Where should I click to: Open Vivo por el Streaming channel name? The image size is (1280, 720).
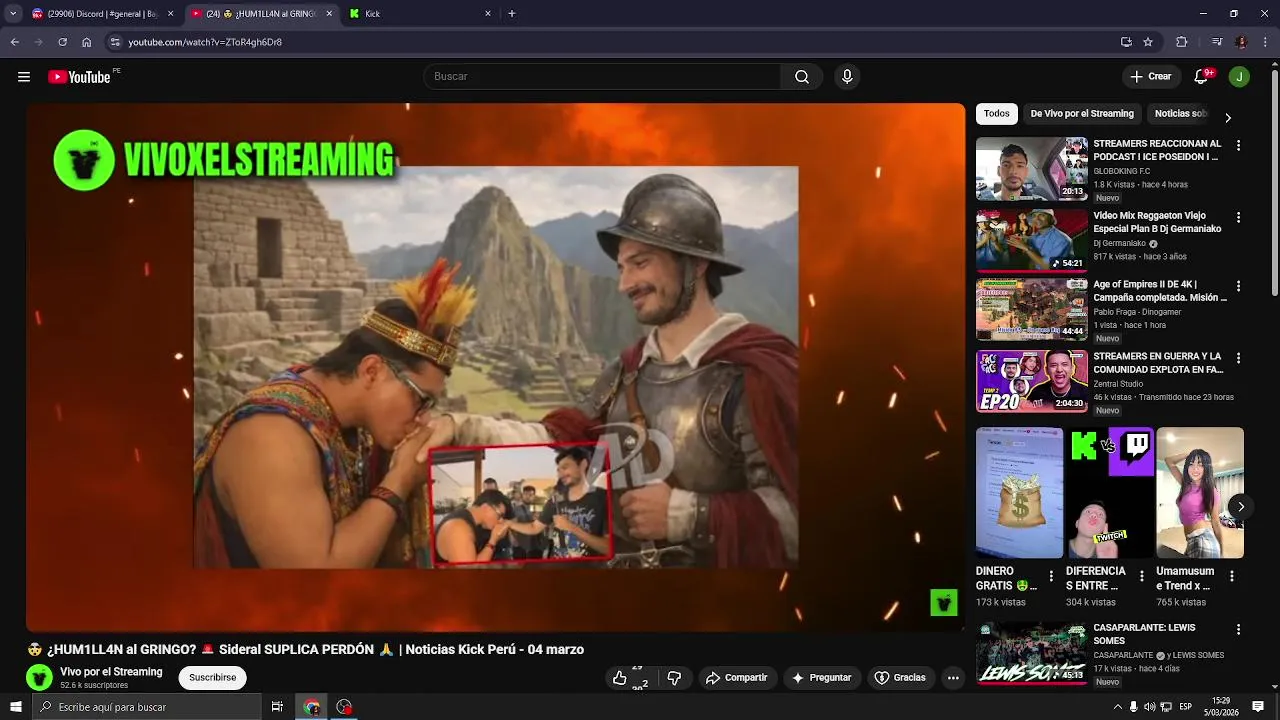tap(111, 672)
